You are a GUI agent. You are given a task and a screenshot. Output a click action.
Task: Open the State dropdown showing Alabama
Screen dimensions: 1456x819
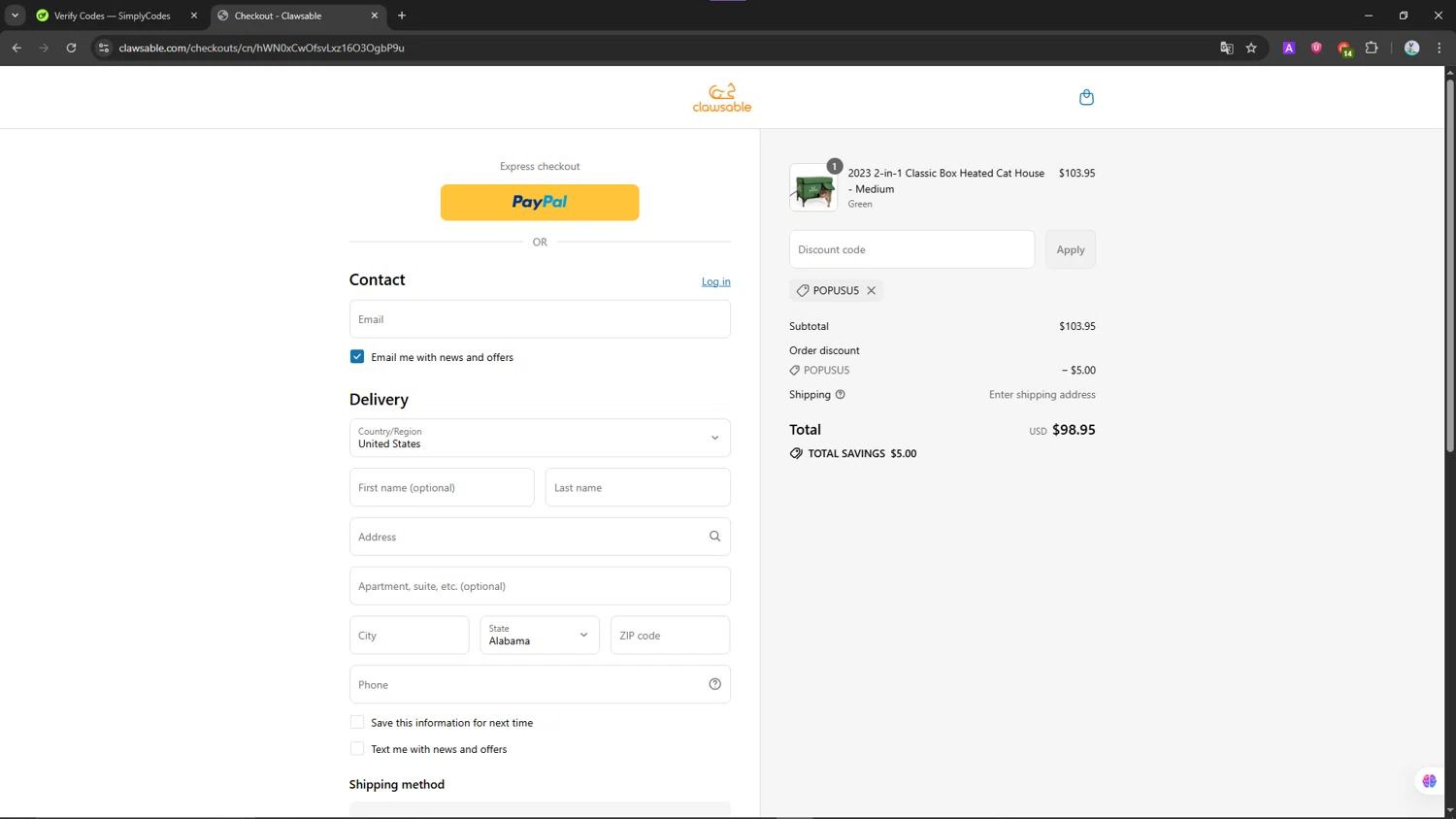[540, 636]
